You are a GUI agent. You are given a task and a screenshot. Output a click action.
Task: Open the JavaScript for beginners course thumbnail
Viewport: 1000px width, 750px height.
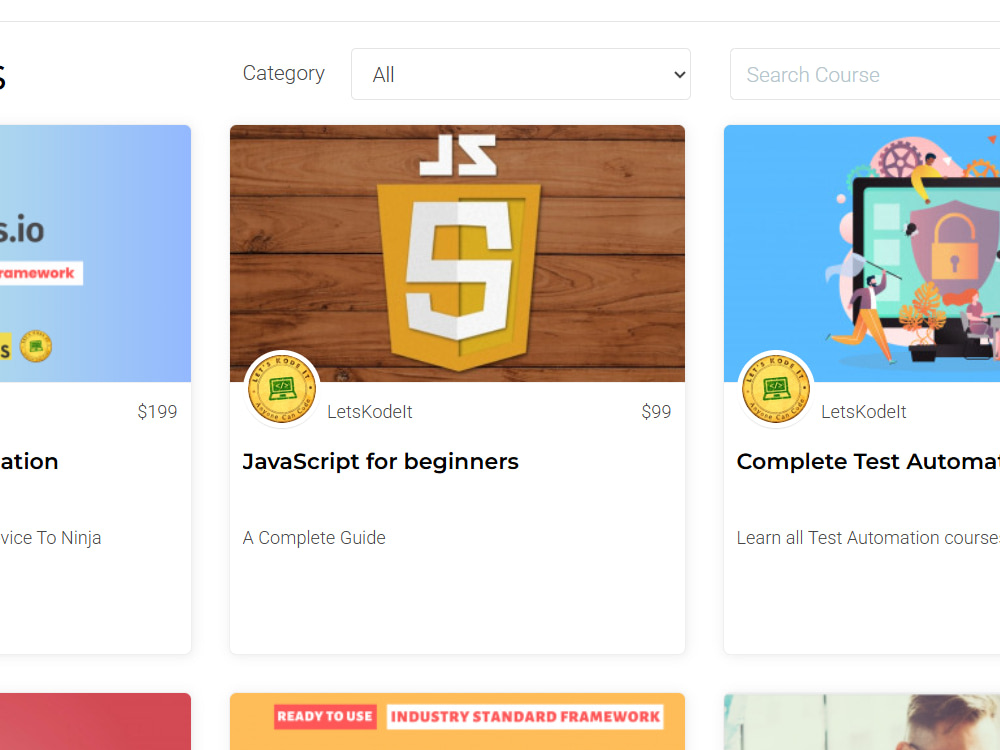[x=457, y=253]
